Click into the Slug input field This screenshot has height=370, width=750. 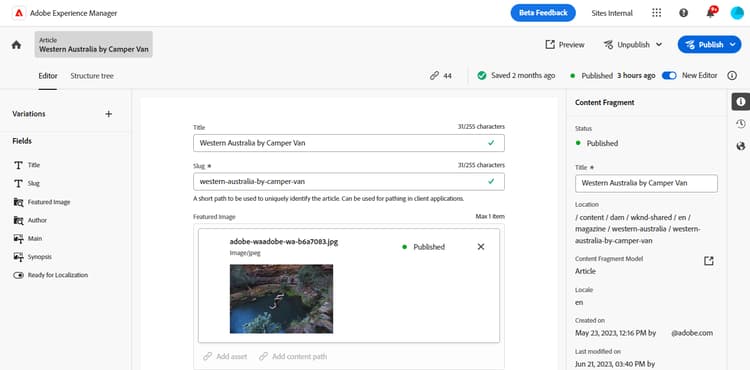point(349,182)
